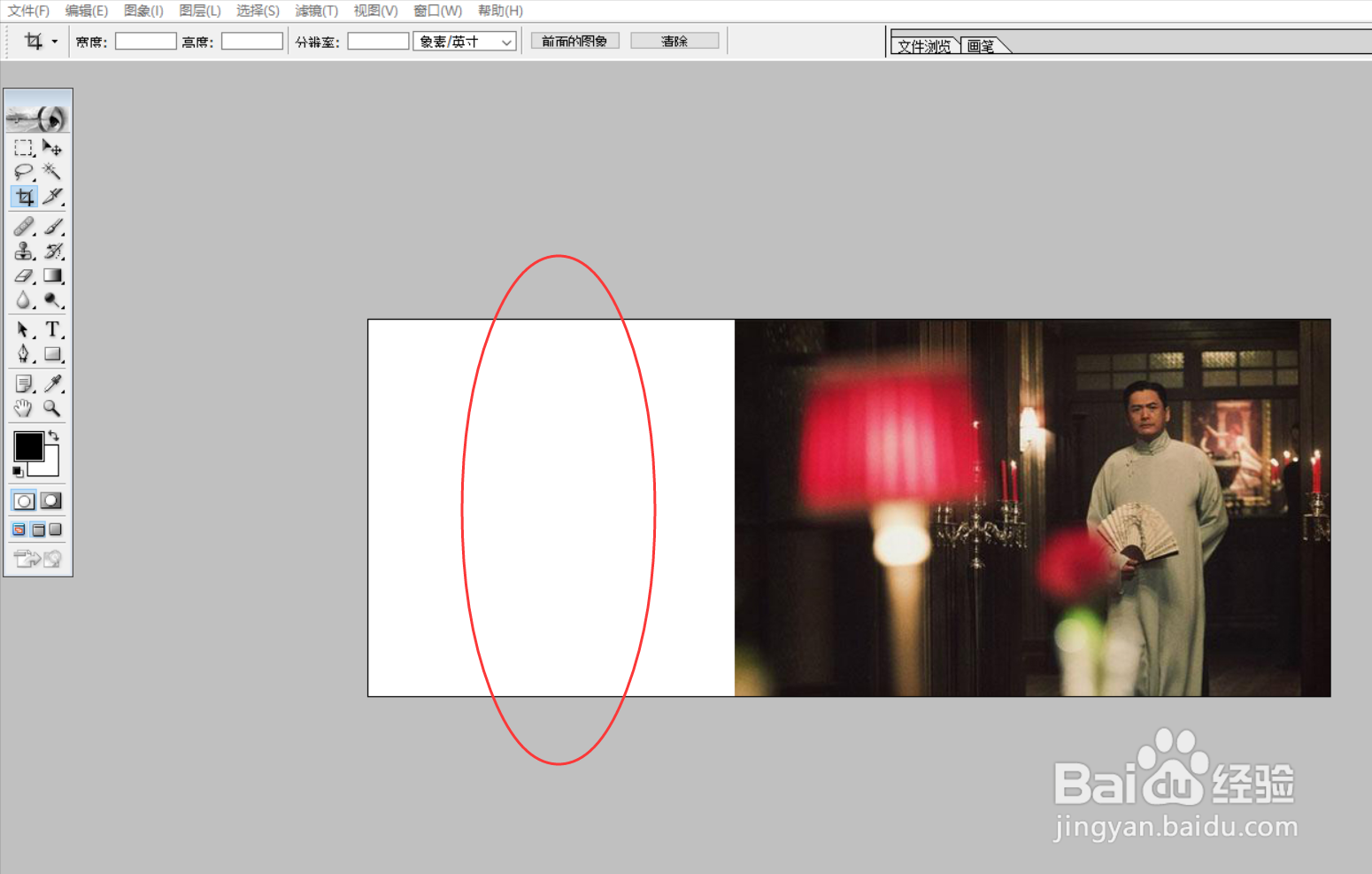Screen dimensions: 1372x874
Task: Open the 帮助(H) menu
Action: click(500, 11)
